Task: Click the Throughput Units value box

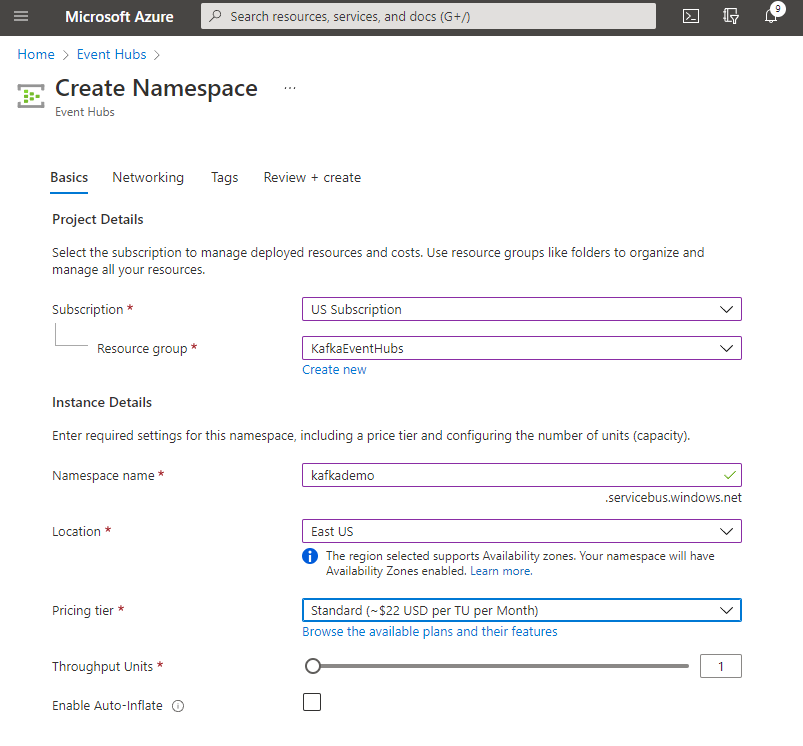Action: point(721,666)
